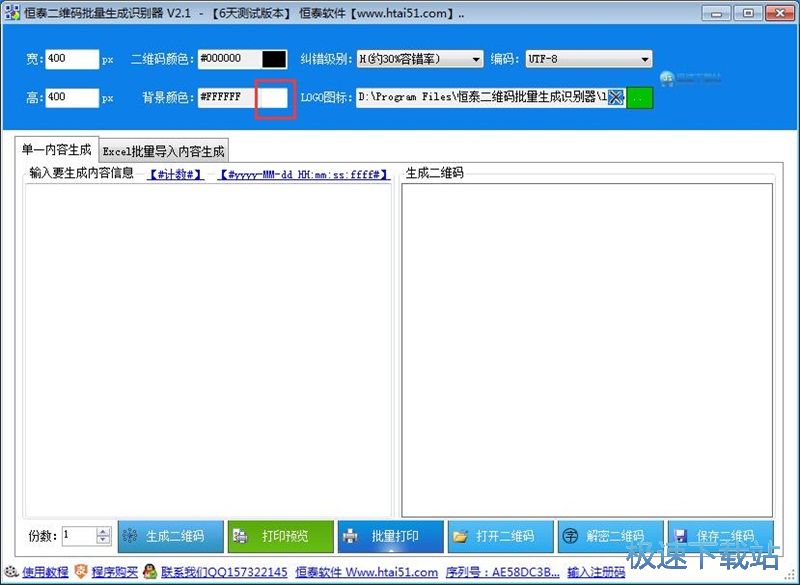Click the shield icon beside 程序购买

pos(81,572)
